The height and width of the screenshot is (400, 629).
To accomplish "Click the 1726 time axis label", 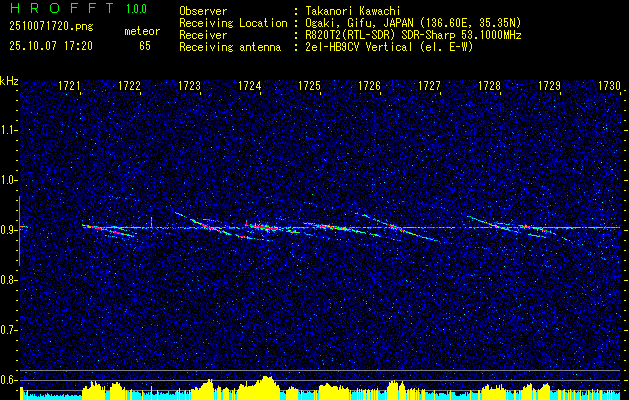I will coord(369,86).
